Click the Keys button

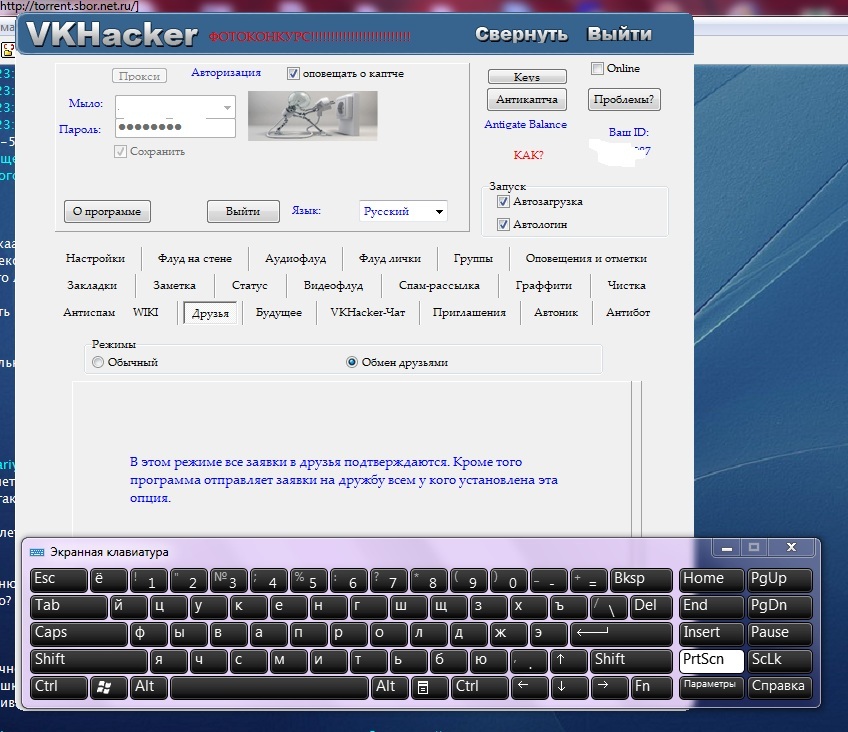pyautogui.click(x=527, y=77)
